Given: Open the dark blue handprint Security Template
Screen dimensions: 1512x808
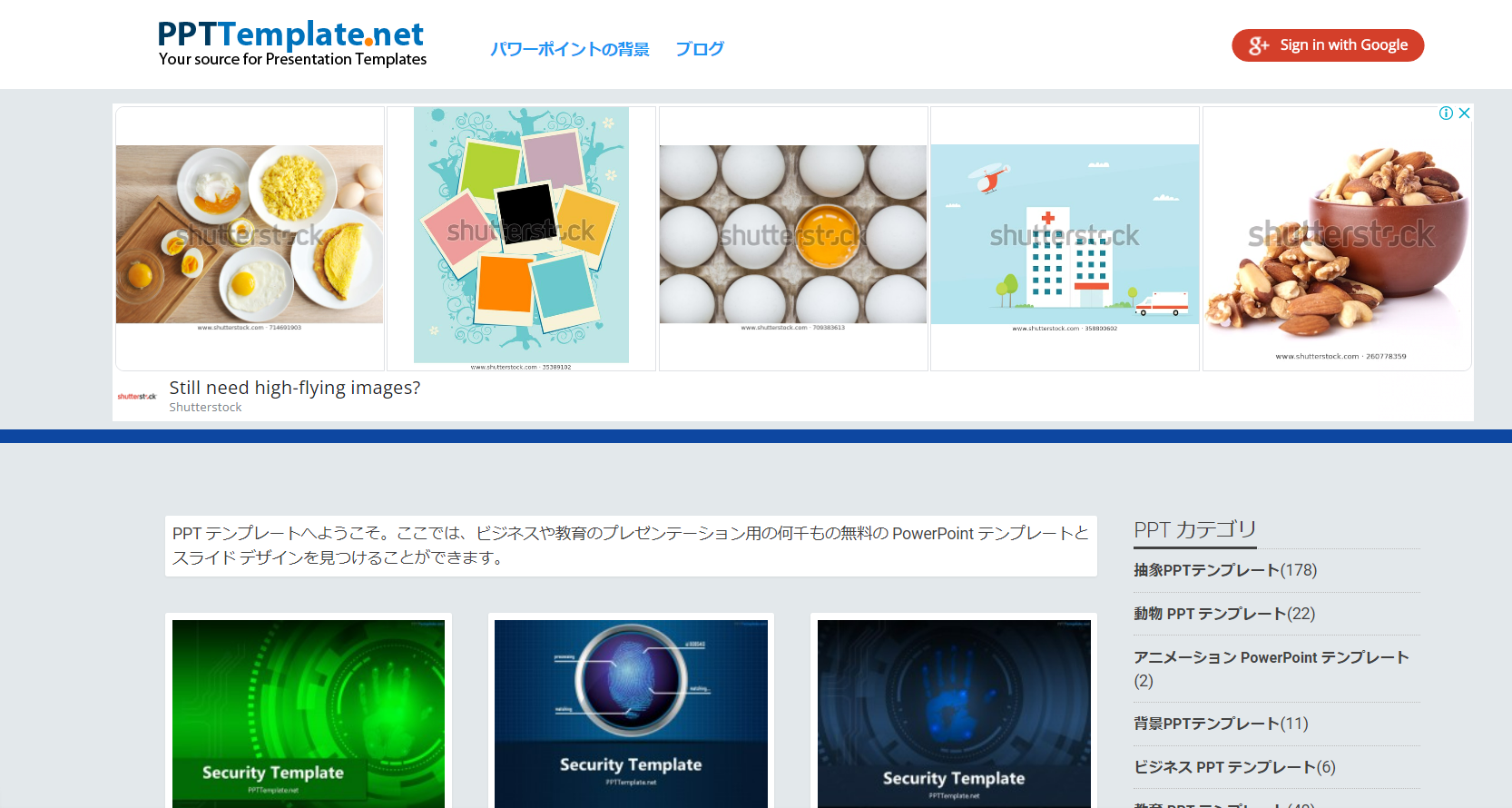Looking at the screenshot, I should point(954,714).
